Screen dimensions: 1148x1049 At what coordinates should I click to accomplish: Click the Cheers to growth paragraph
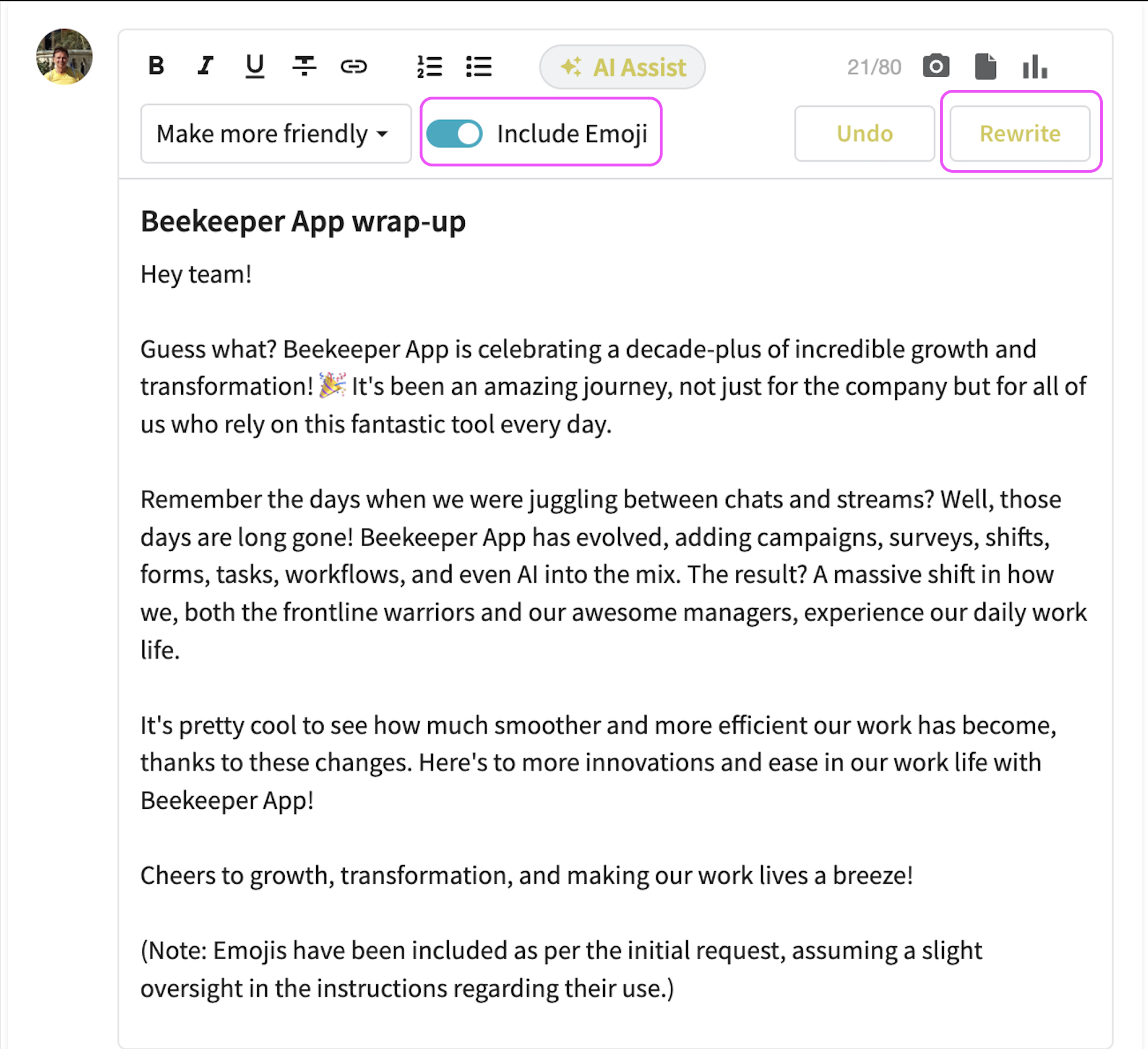tap(526, 875)
